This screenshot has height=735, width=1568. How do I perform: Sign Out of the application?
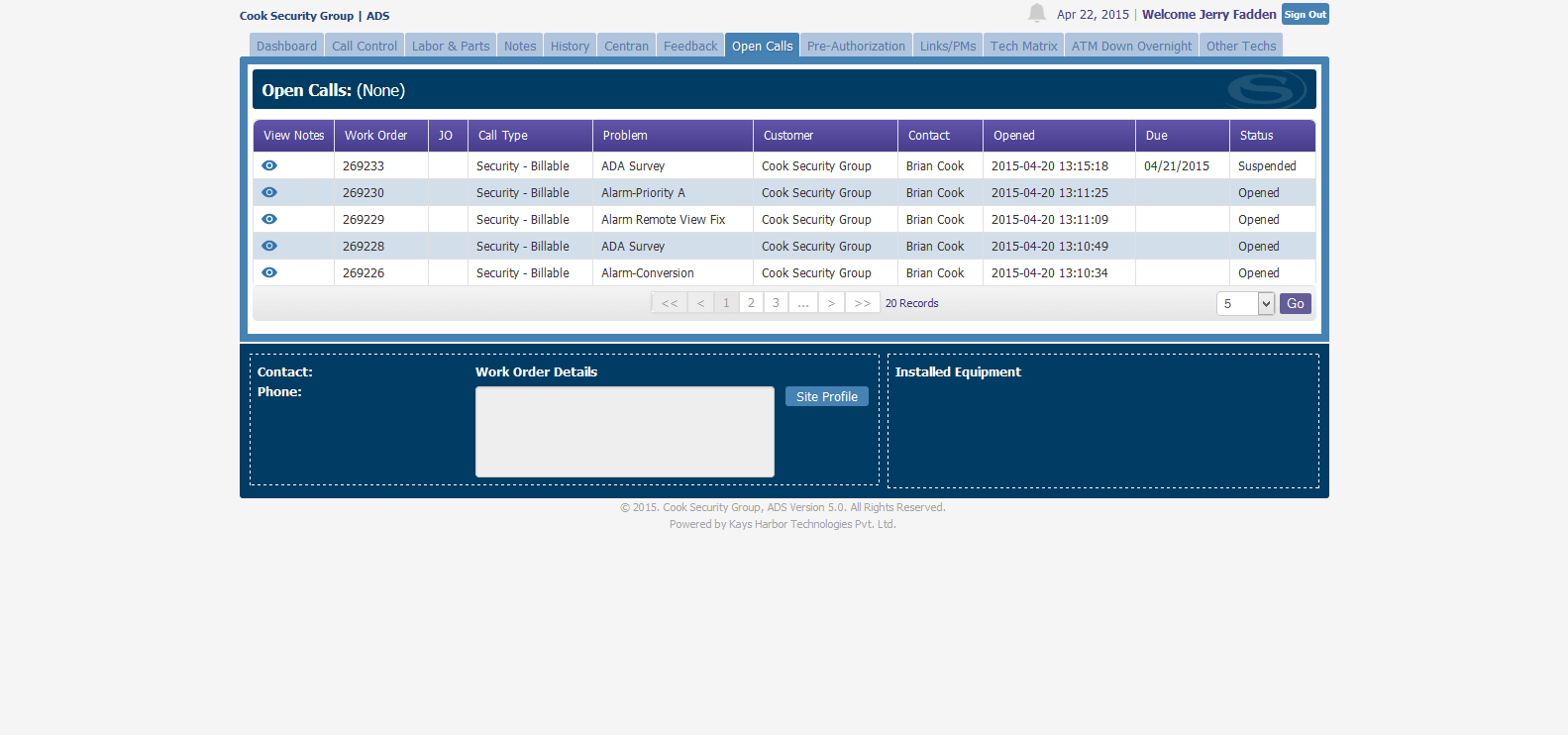tap(1305, 14)
